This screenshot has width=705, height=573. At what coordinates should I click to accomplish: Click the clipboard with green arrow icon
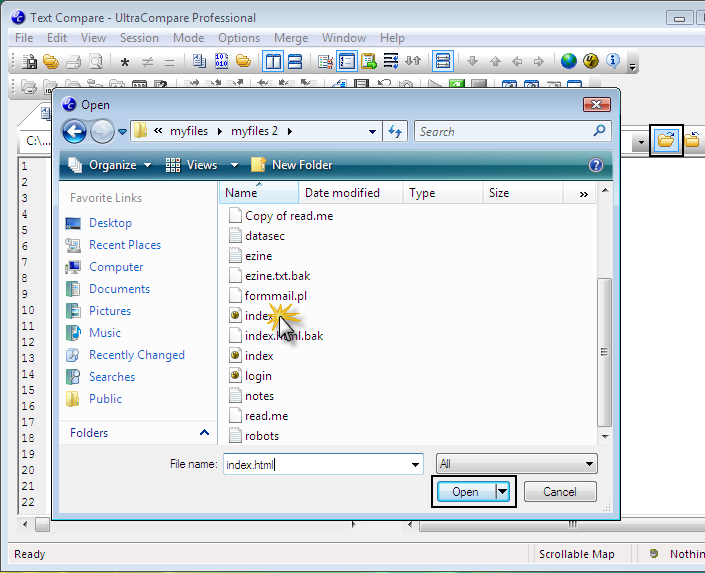coord(369,61)
